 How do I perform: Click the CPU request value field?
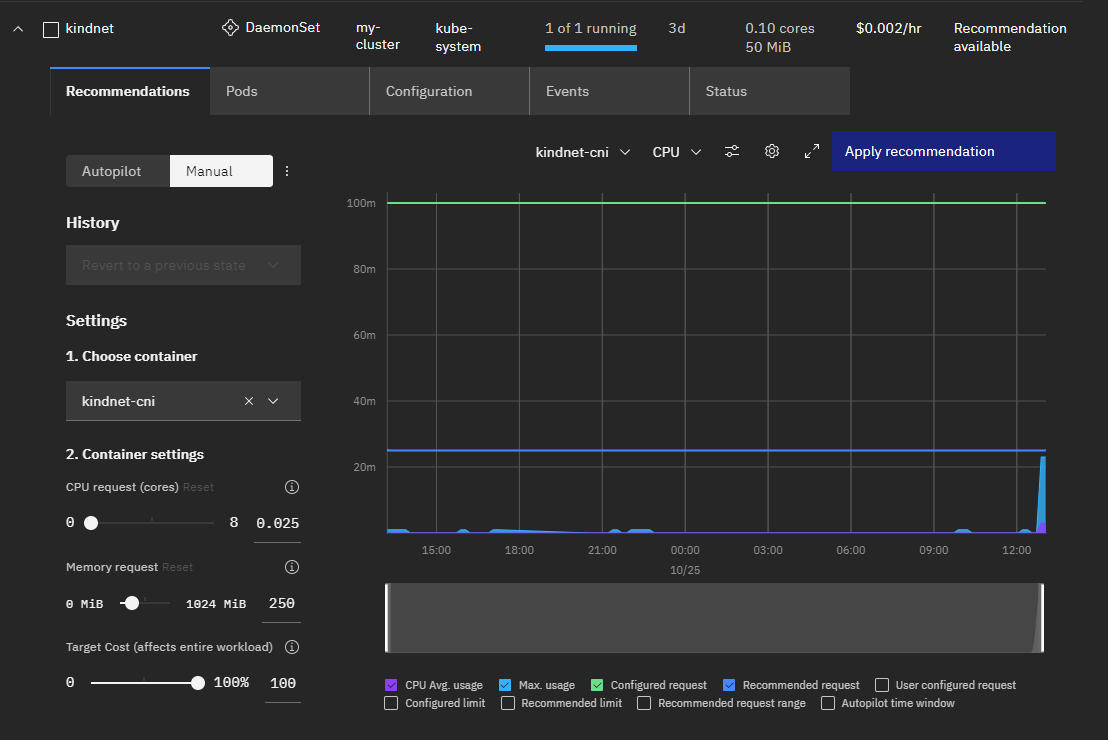[277, 523]
